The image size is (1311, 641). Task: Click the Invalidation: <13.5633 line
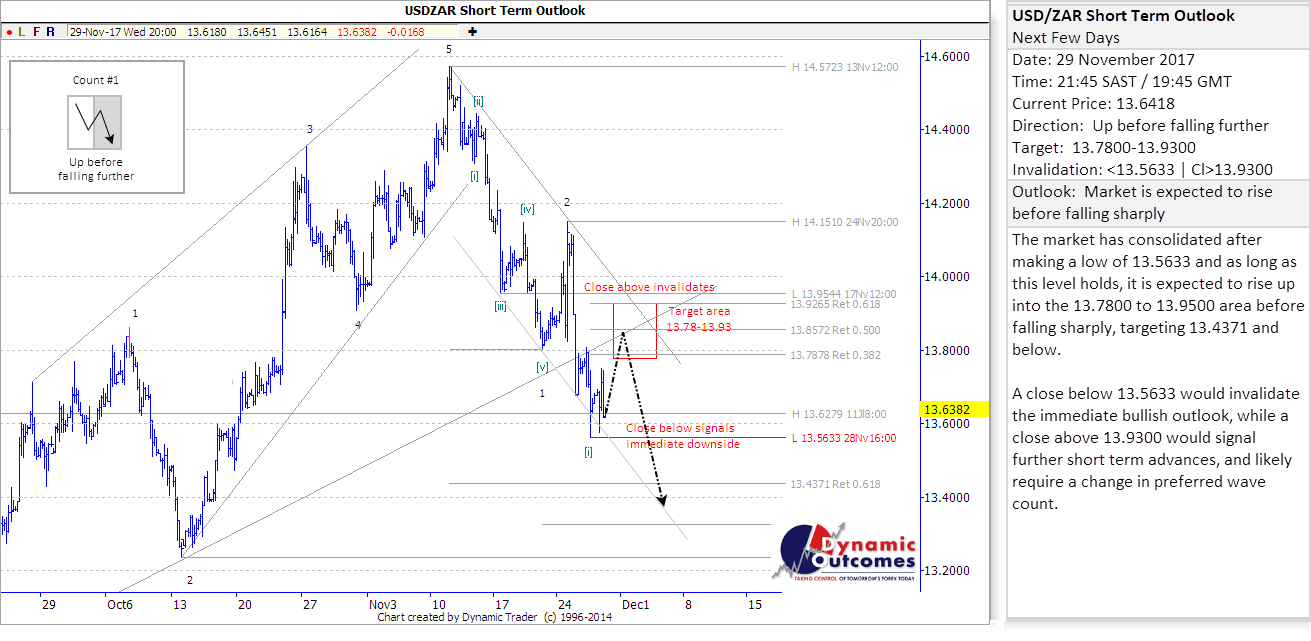[x=1142, y=170]
